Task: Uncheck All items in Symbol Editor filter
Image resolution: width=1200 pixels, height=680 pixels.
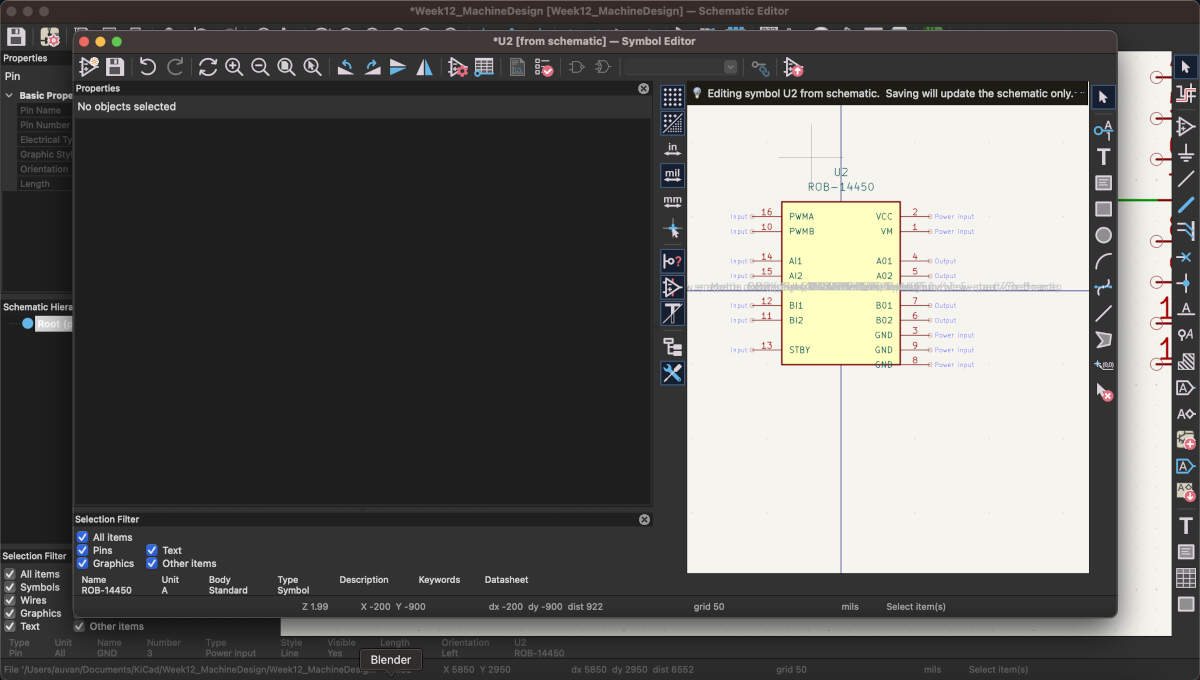Action: point(83,537)
